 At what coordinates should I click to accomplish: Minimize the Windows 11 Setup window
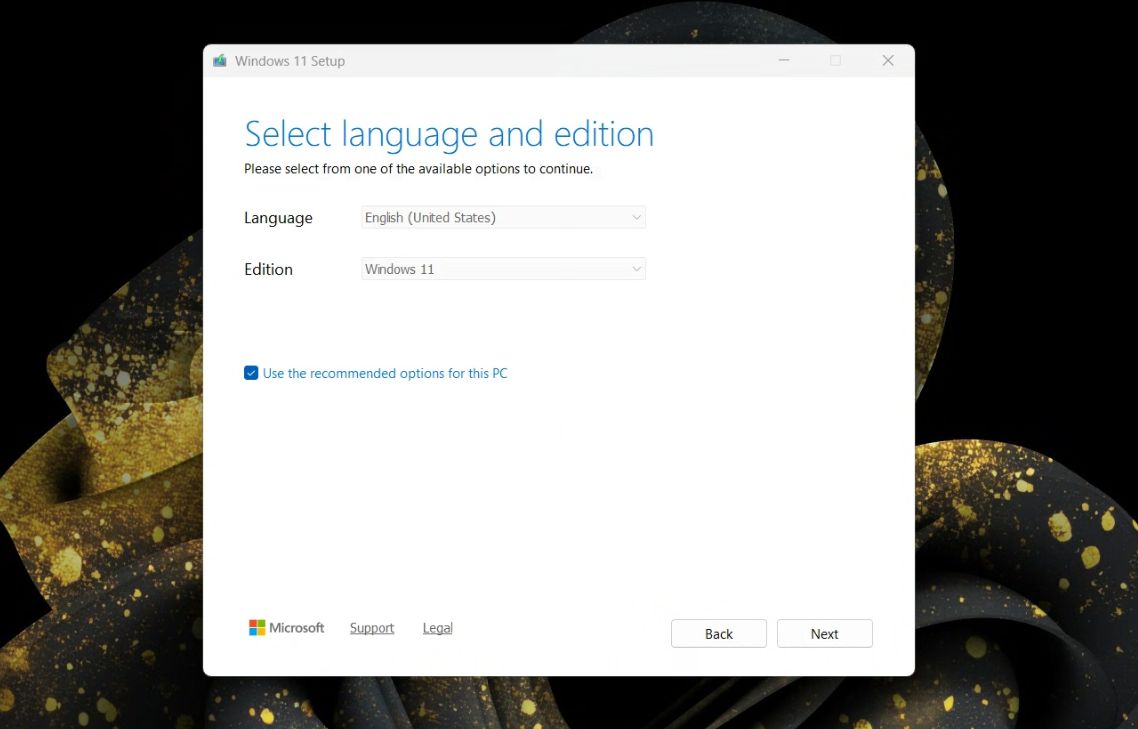(784, 61)
